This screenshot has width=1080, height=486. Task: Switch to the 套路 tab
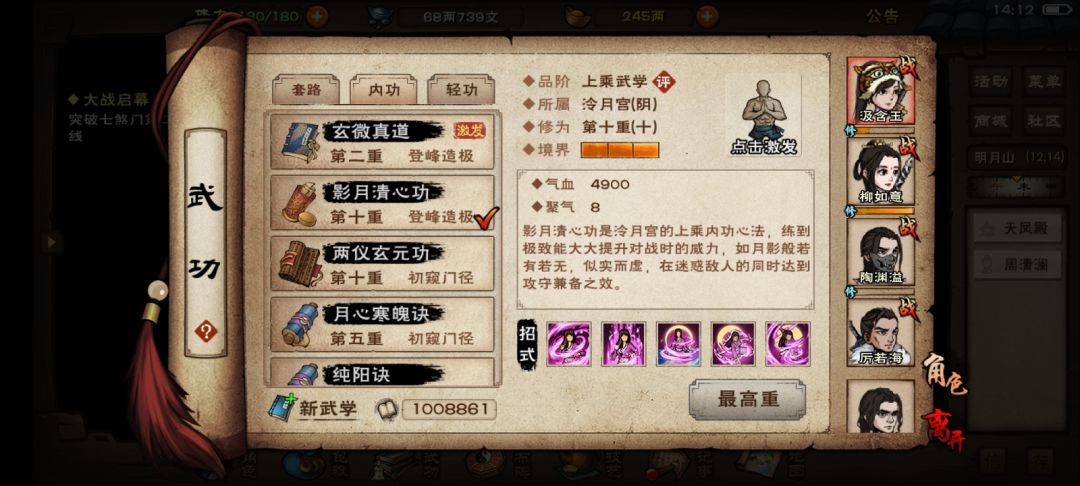(x=306, y=89)
